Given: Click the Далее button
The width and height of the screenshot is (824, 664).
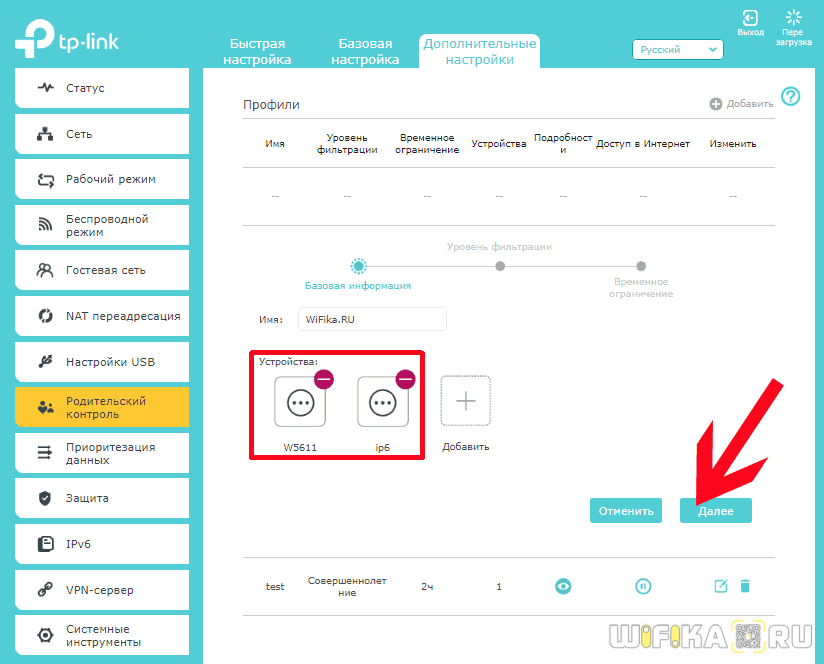Looking at the screenshot, I should coord(716,511).
